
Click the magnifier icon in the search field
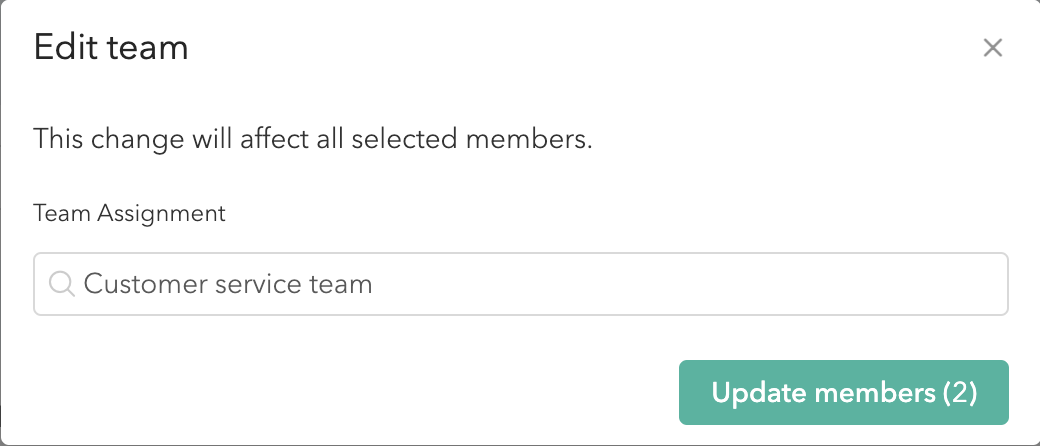click(x=62, y=285)
